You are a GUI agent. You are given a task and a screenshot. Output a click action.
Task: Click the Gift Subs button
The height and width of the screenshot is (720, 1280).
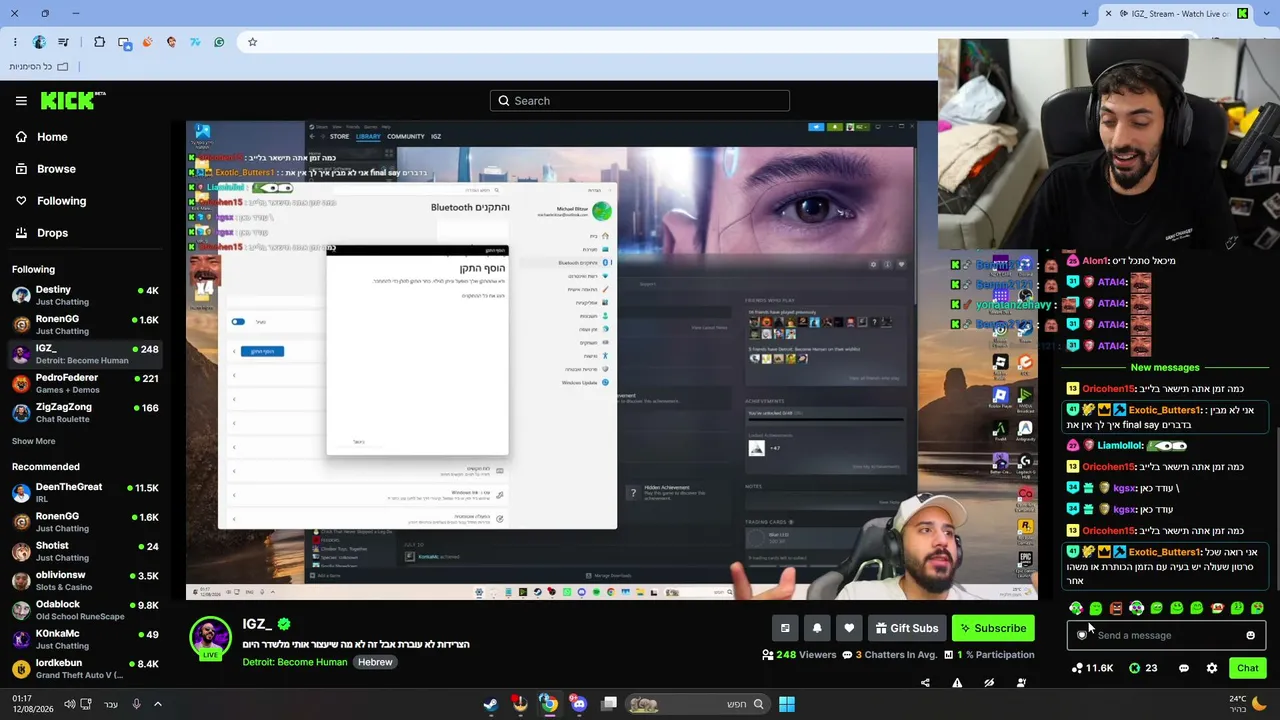coord(907,628)
